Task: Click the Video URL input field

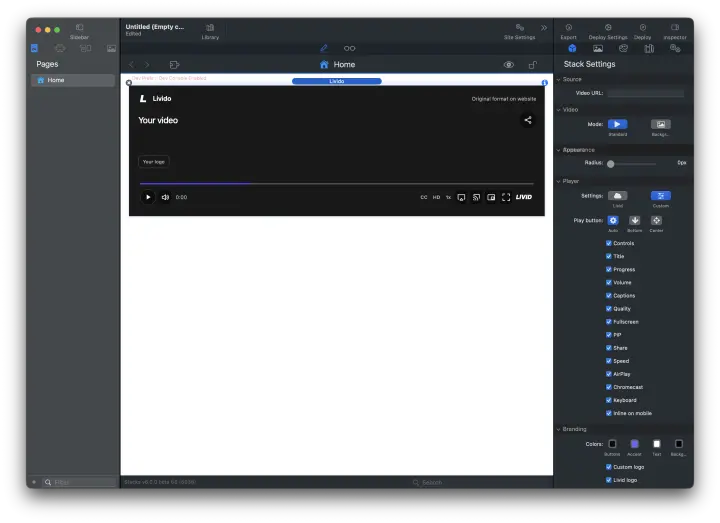Action: click(645, 93)
